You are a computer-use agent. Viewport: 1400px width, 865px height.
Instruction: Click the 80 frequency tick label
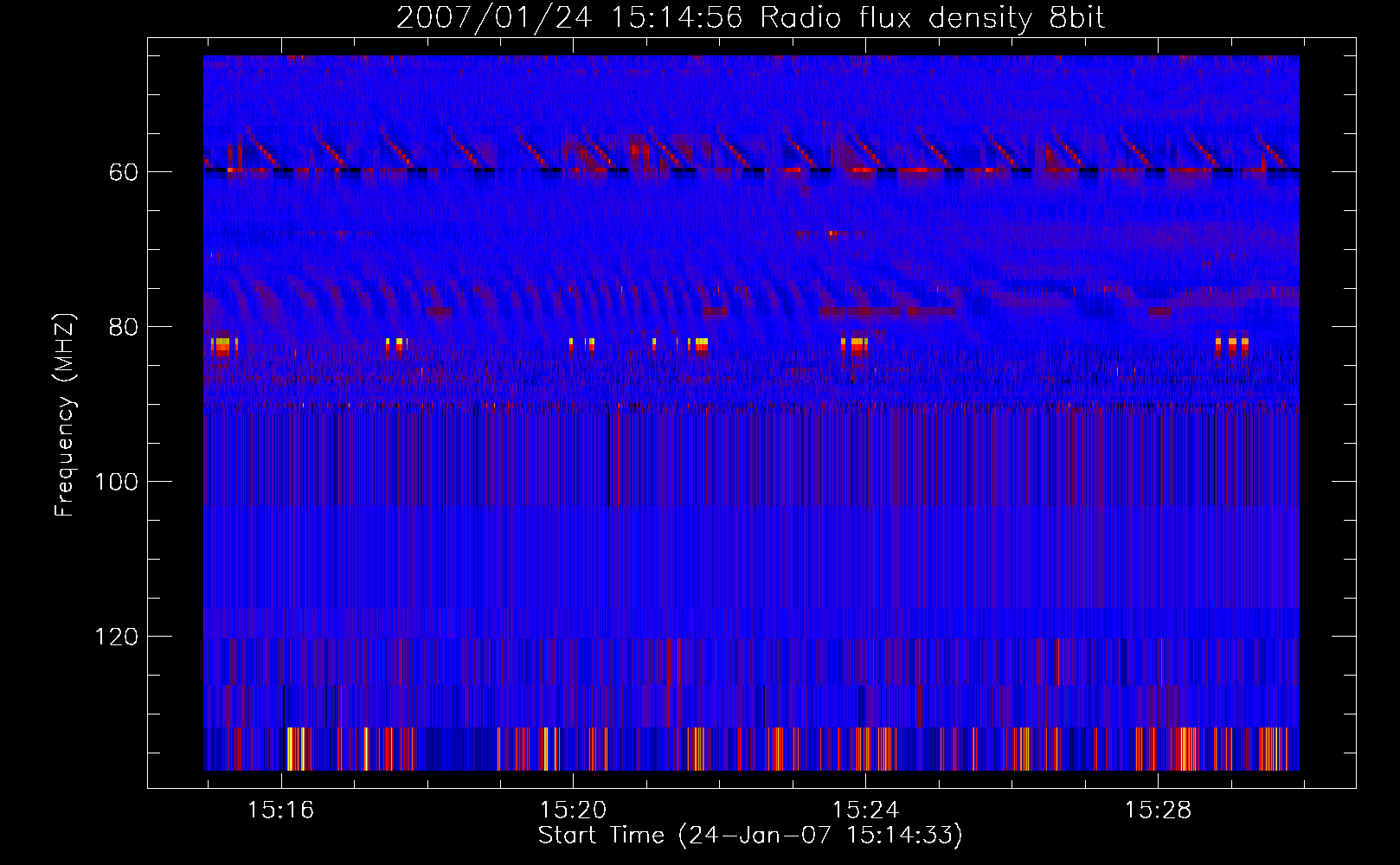tap(123, 327)
